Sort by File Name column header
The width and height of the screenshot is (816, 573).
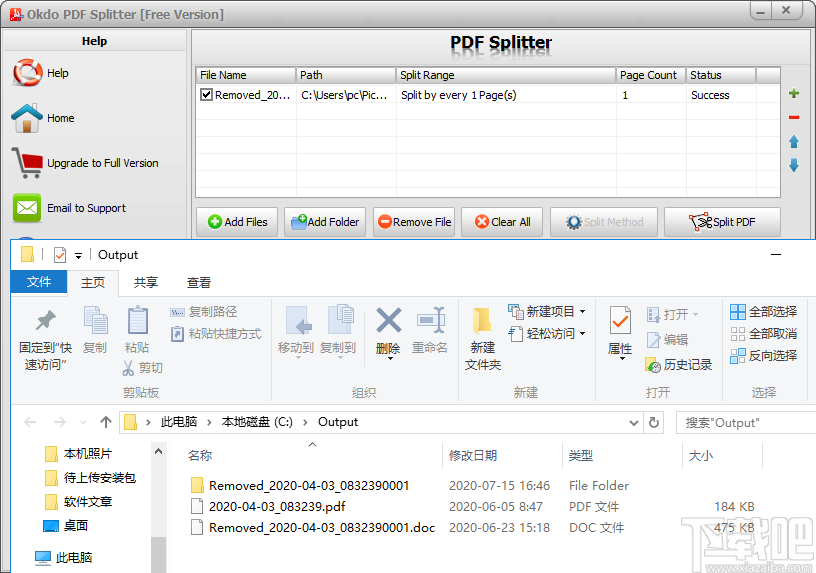(x=246, y=75)
